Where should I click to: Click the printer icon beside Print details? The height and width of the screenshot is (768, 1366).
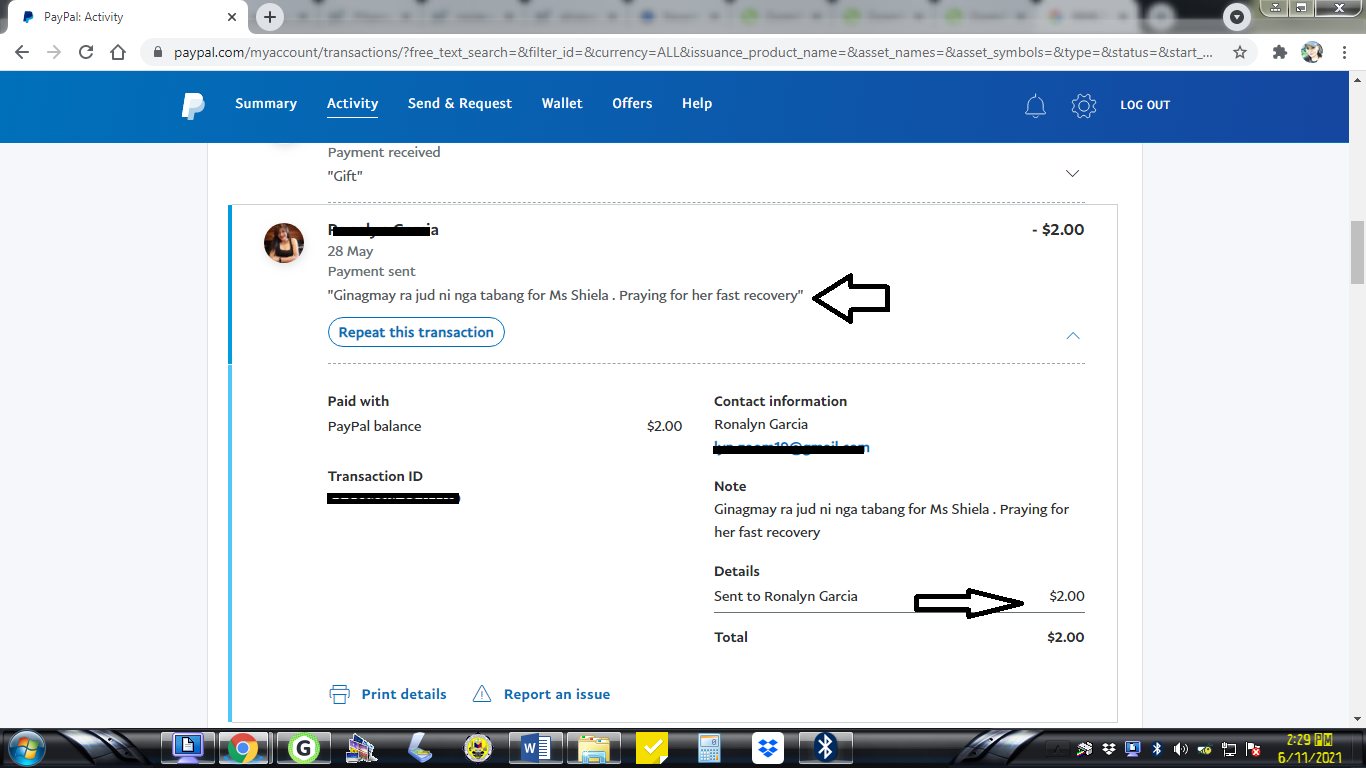(340, 694)
